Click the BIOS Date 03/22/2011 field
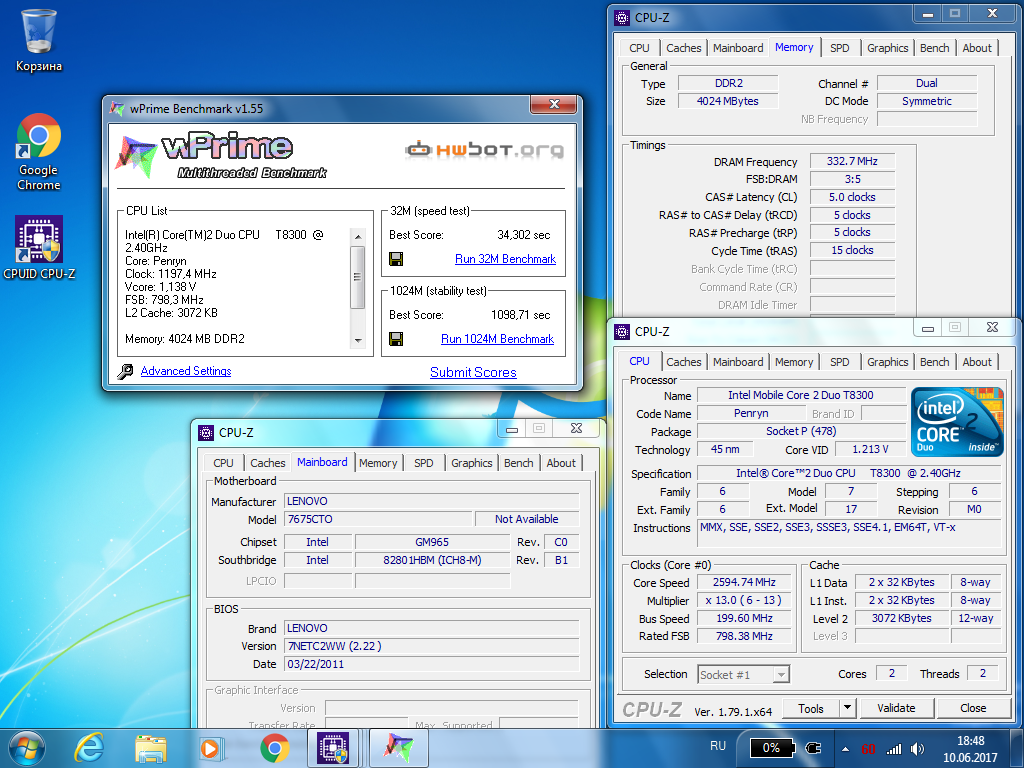This screenshot has width=1024, height=768. (432, 664)
